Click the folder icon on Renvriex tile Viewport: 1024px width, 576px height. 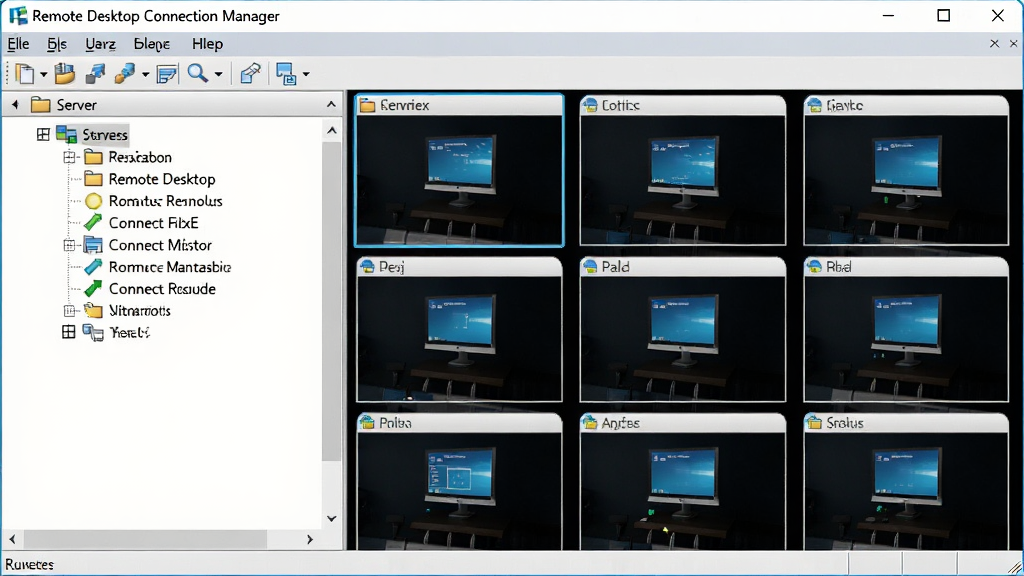(x=368, y=105)
